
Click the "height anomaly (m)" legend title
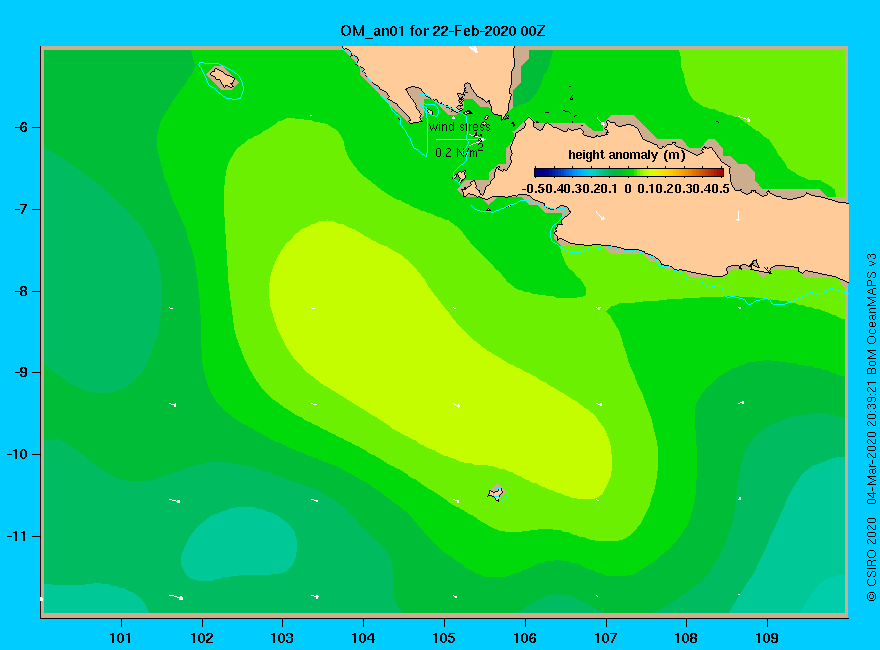pyautogui.click(x=627, y=155)
